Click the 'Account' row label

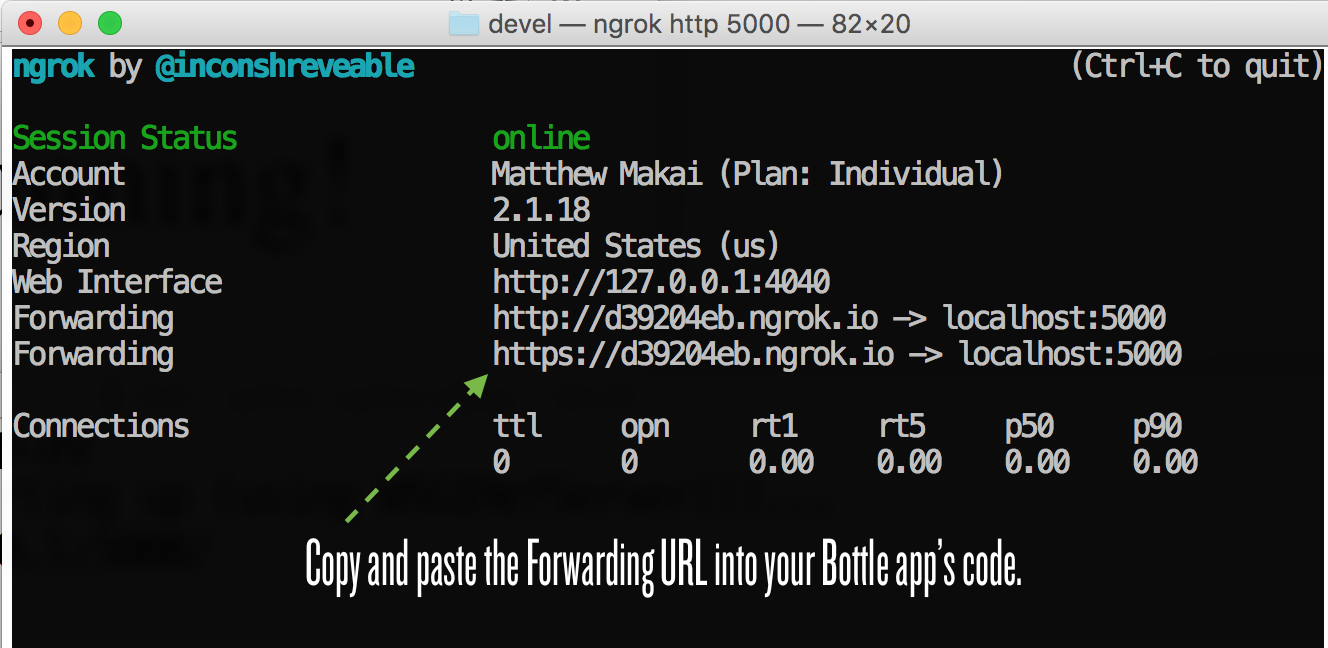69,174
